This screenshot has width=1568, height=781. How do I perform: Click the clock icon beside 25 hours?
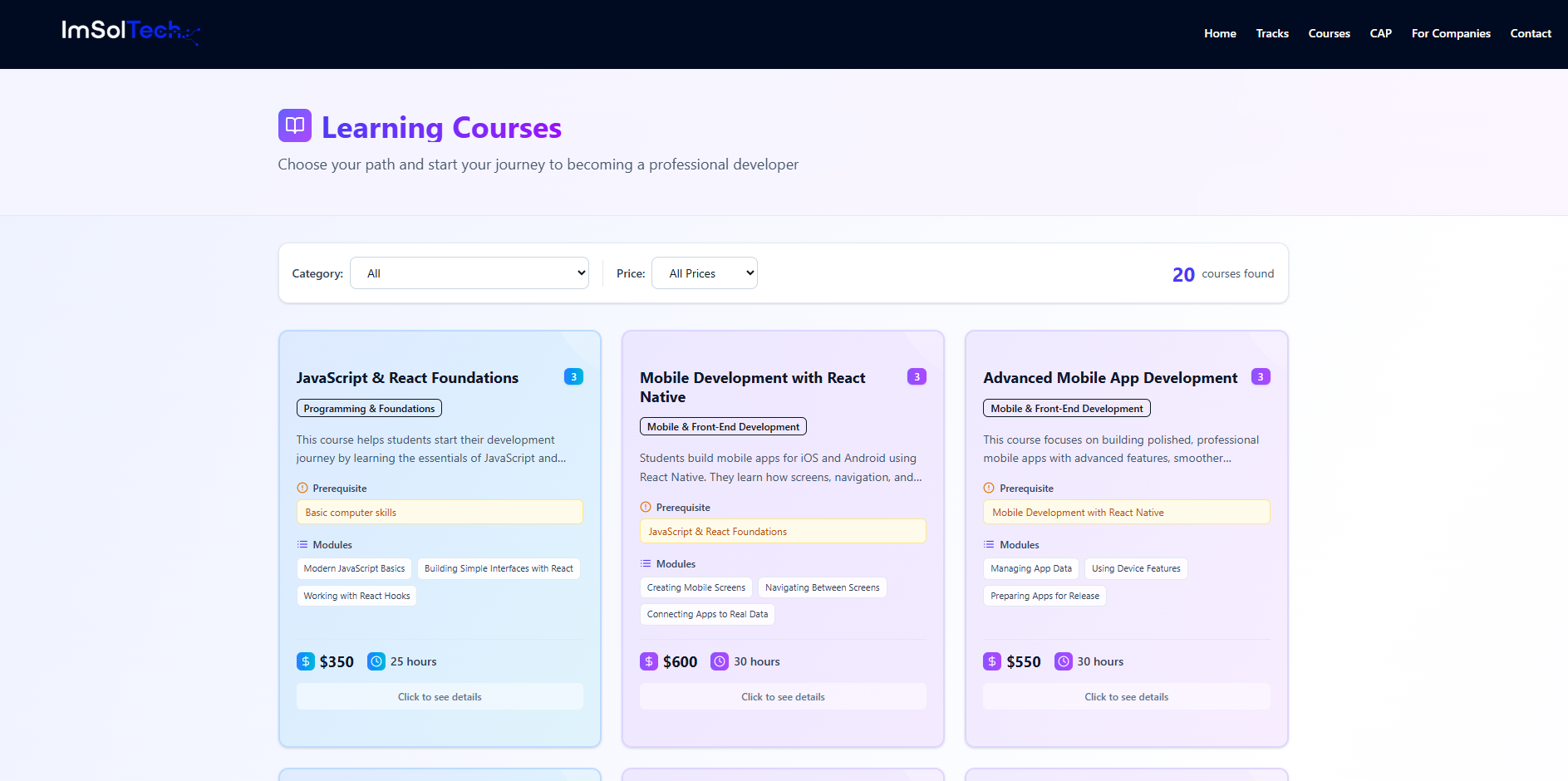click(376, 661)
